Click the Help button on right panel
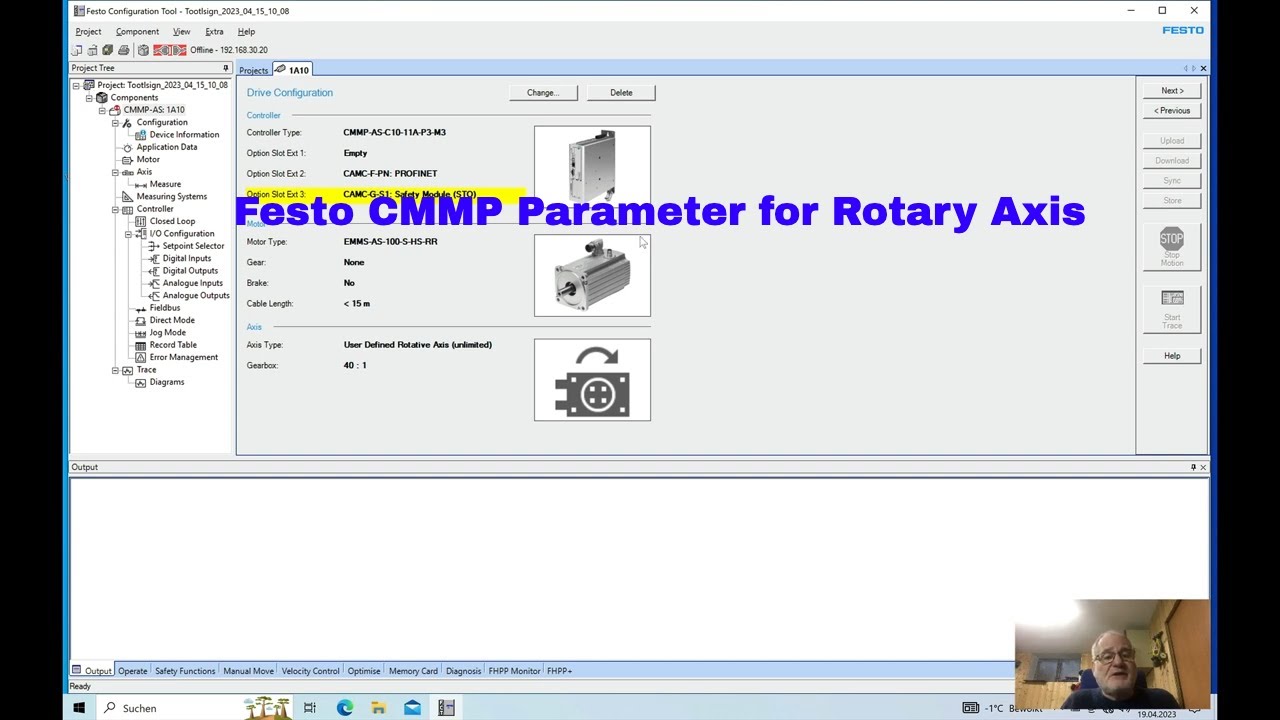The image size is (1280, 720). click(x=1172, y=356)
